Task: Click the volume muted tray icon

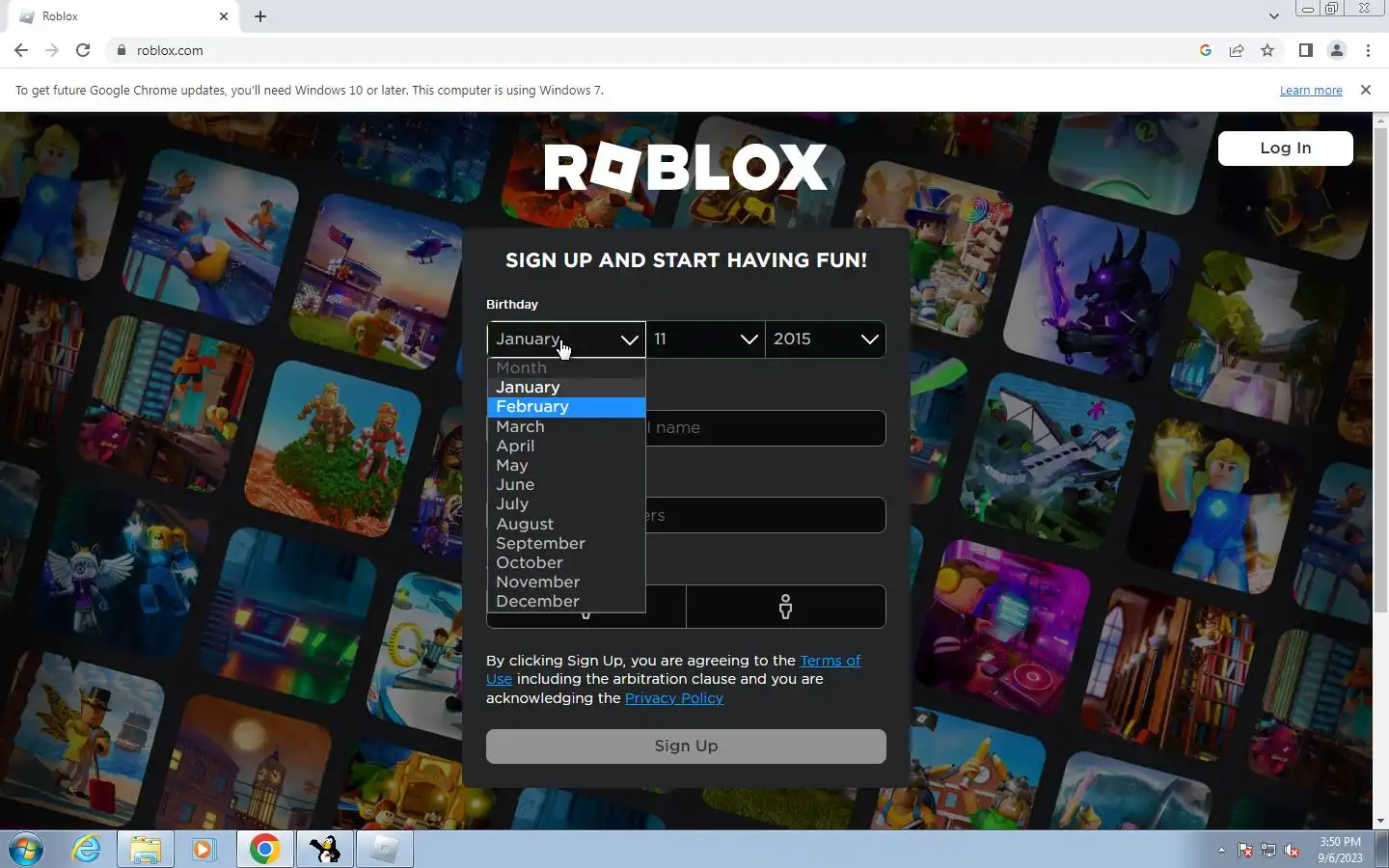Action: tap(1292, 851)
